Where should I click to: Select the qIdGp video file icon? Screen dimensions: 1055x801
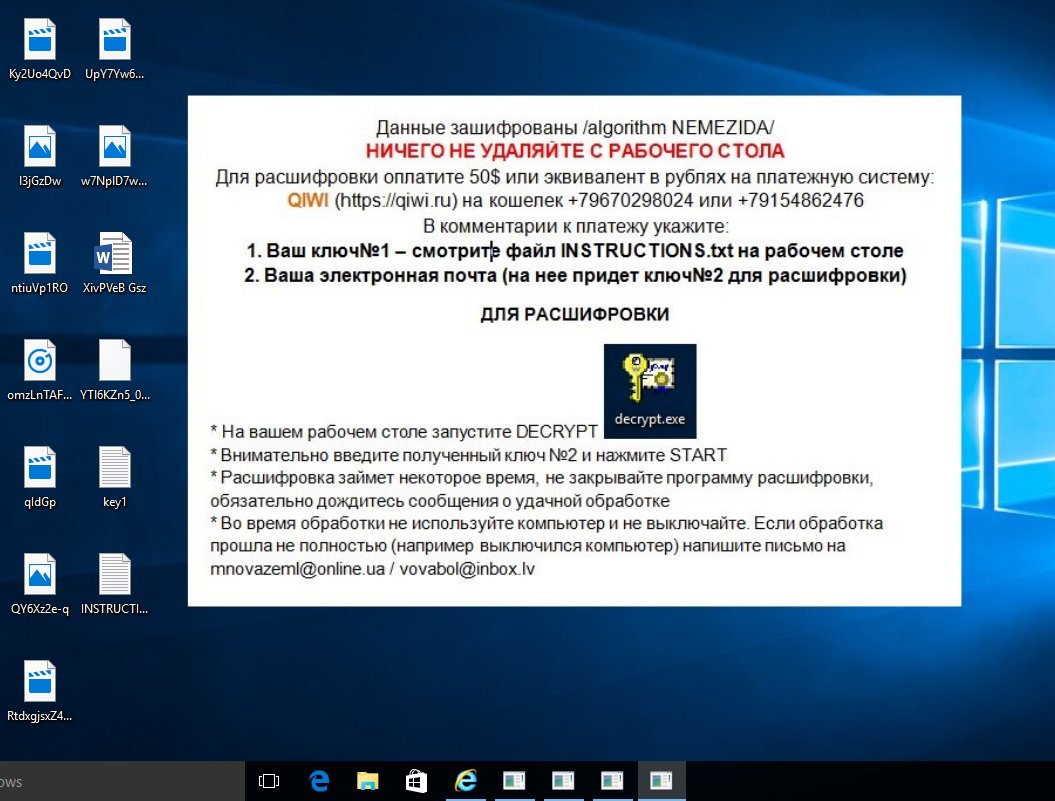coord(40,467)
